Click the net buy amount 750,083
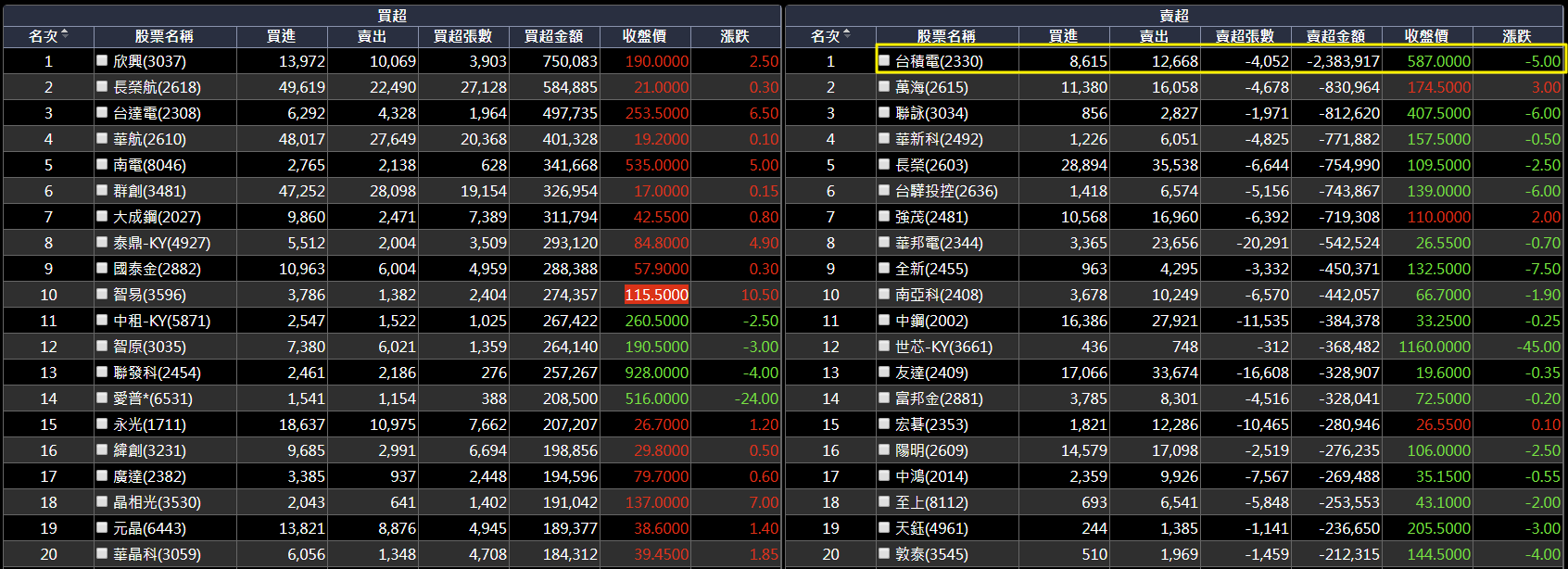This screenshot has height=569, width=1568. 570,61
